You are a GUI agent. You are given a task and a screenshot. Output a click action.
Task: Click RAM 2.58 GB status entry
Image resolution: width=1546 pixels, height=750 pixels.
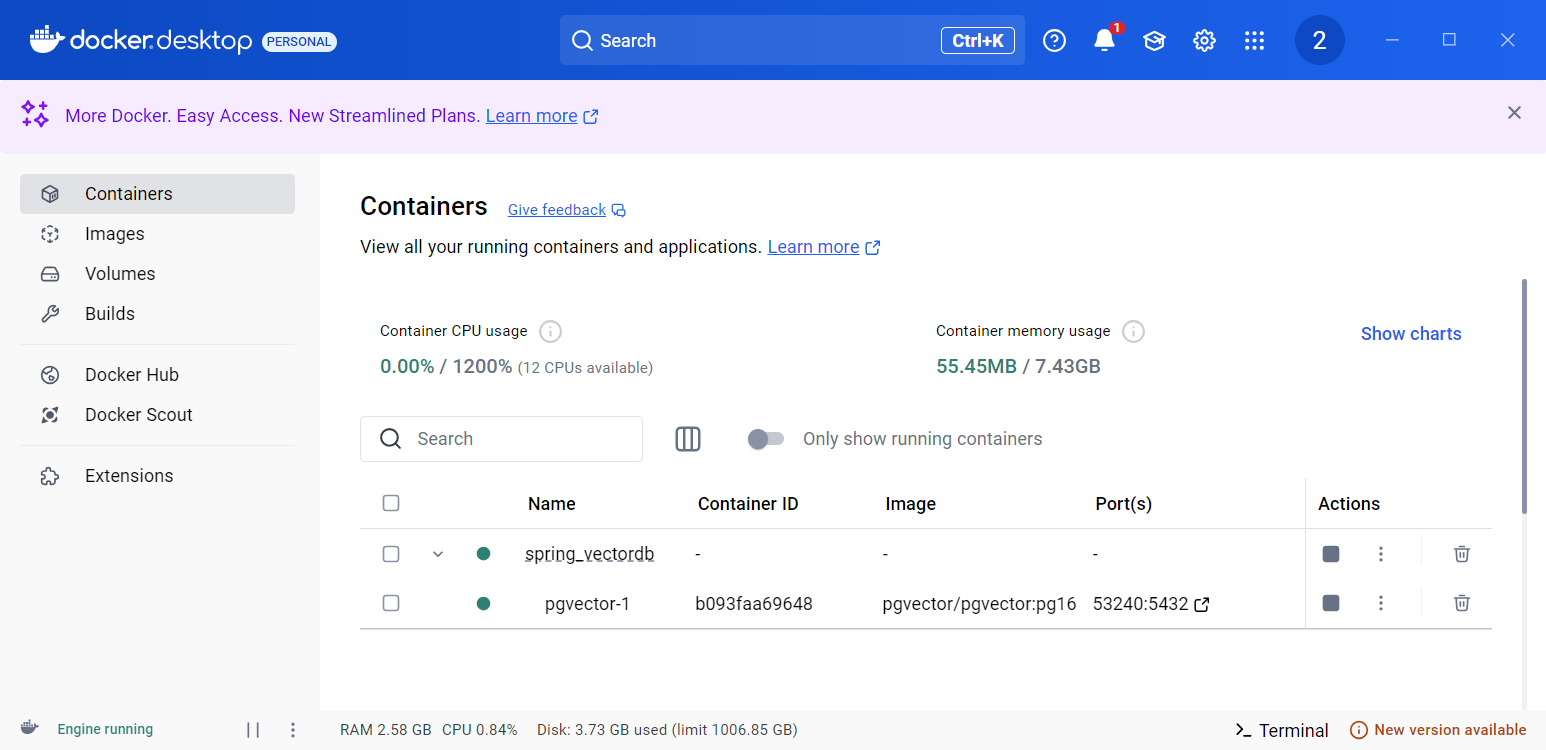(x=386, y=730)
